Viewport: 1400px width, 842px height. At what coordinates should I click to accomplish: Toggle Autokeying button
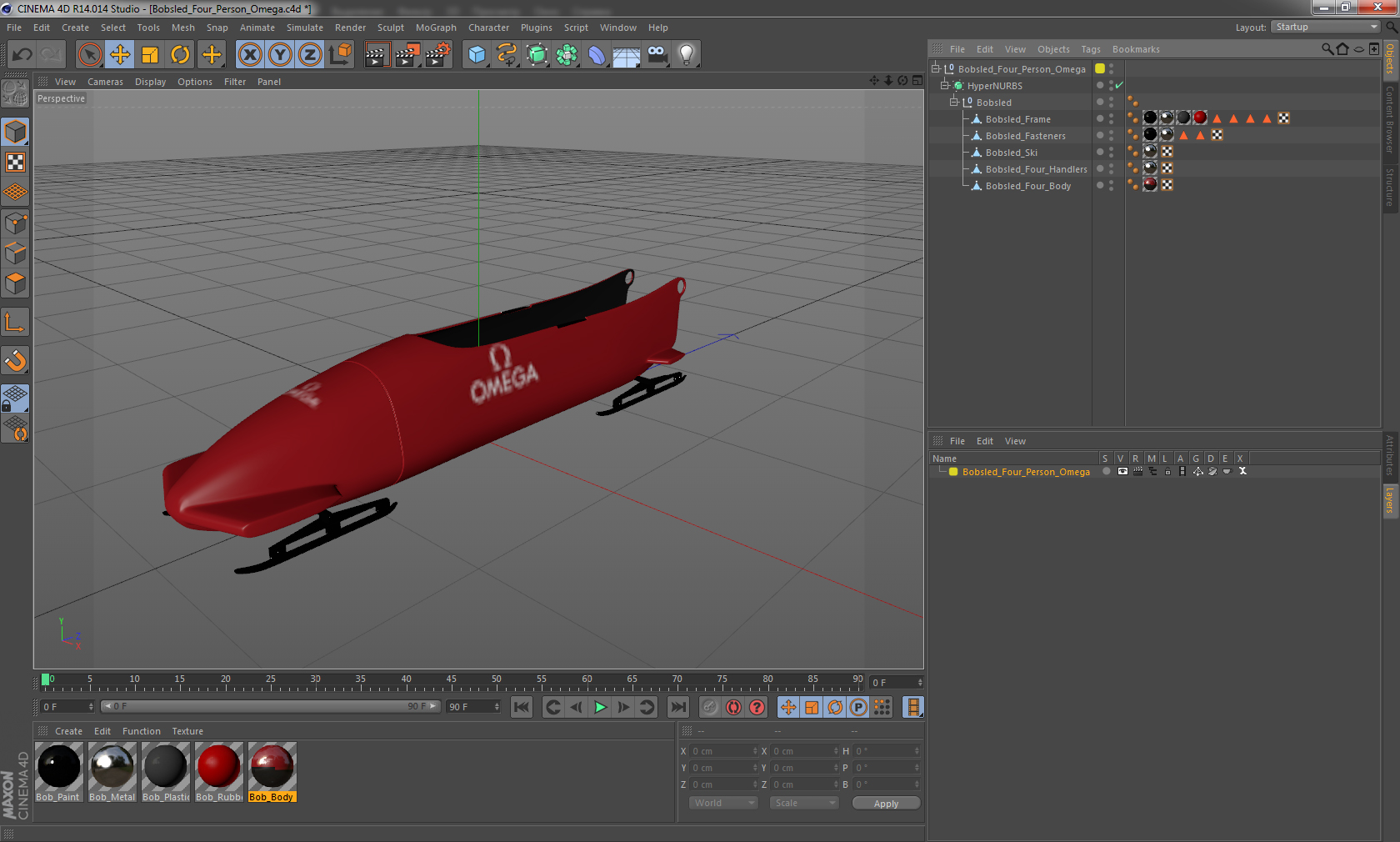point(733,707)
